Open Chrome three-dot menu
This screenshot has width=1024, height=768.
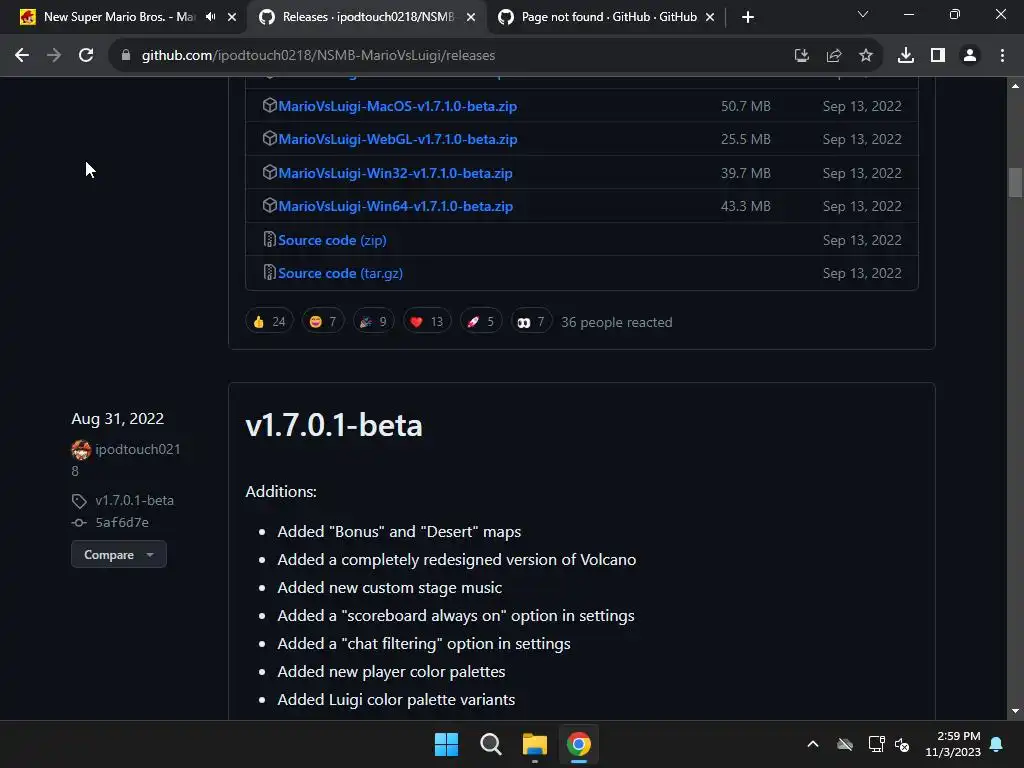coord(1002,56)
